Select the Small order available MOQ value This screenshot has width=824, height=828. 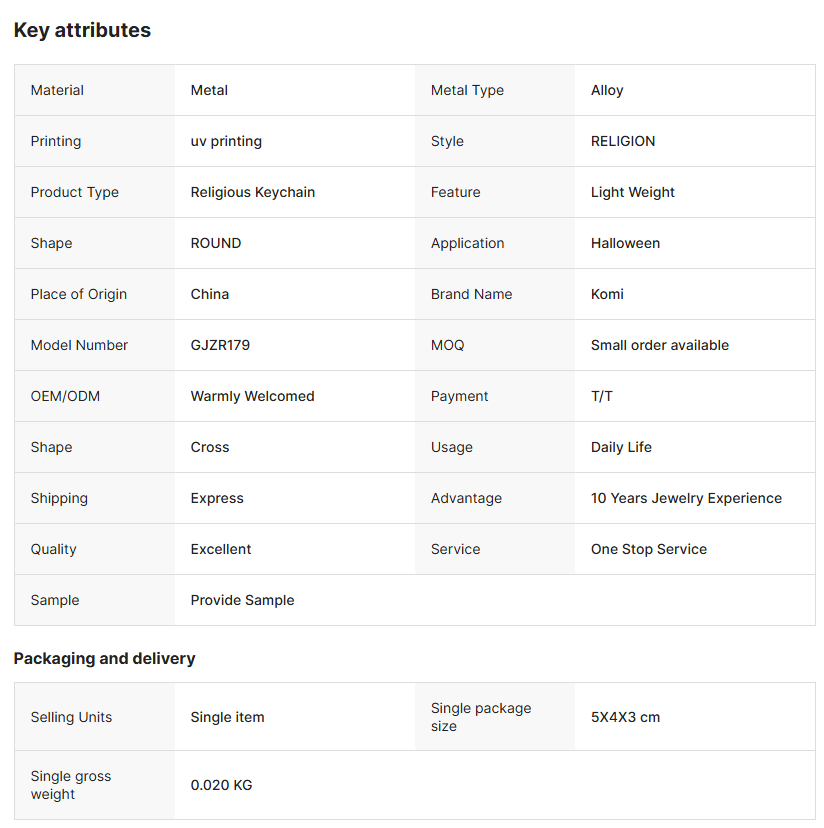(660, 345)
